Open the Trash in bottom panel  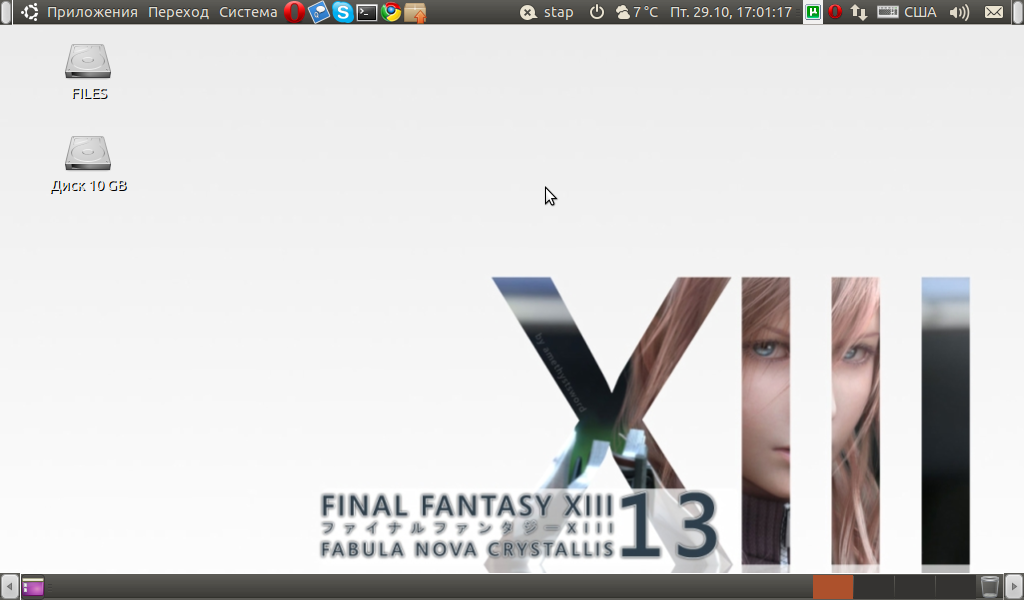990,587
